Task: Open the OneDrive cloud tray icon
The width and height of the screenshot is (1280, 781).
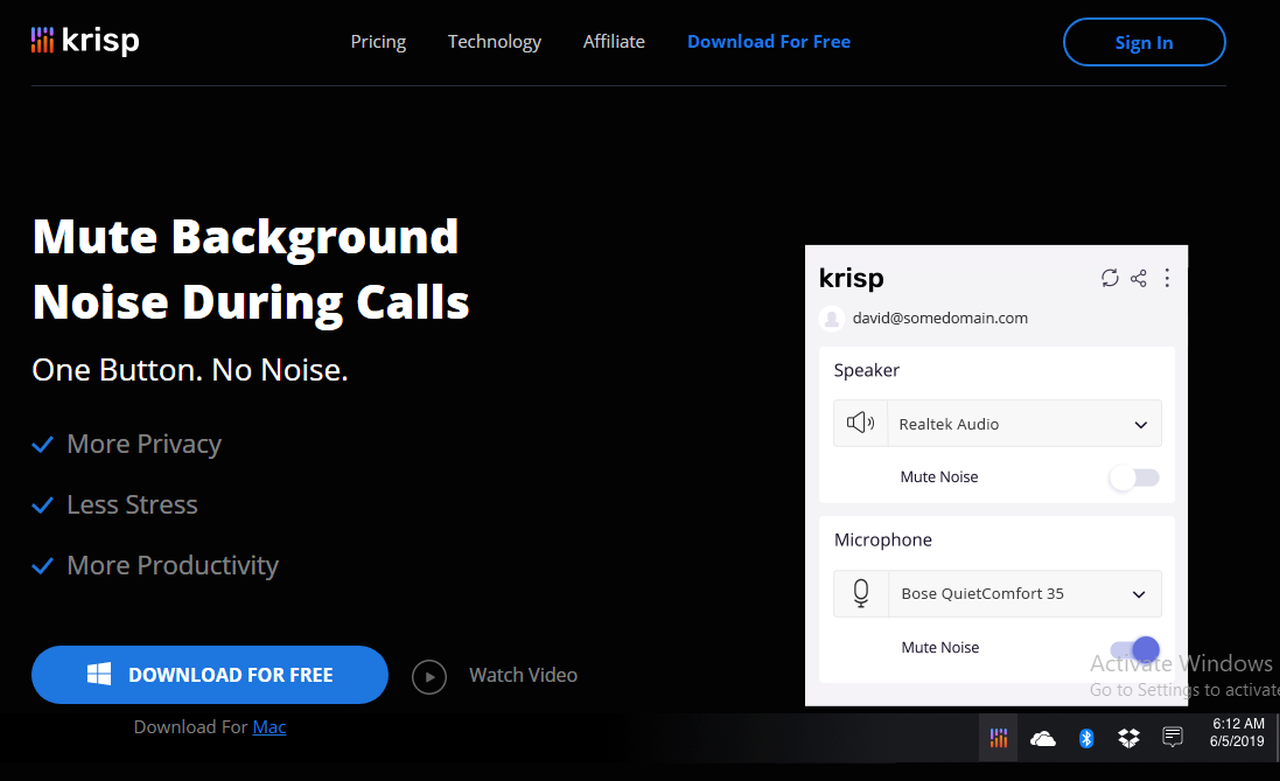Action: [1043, 739]
